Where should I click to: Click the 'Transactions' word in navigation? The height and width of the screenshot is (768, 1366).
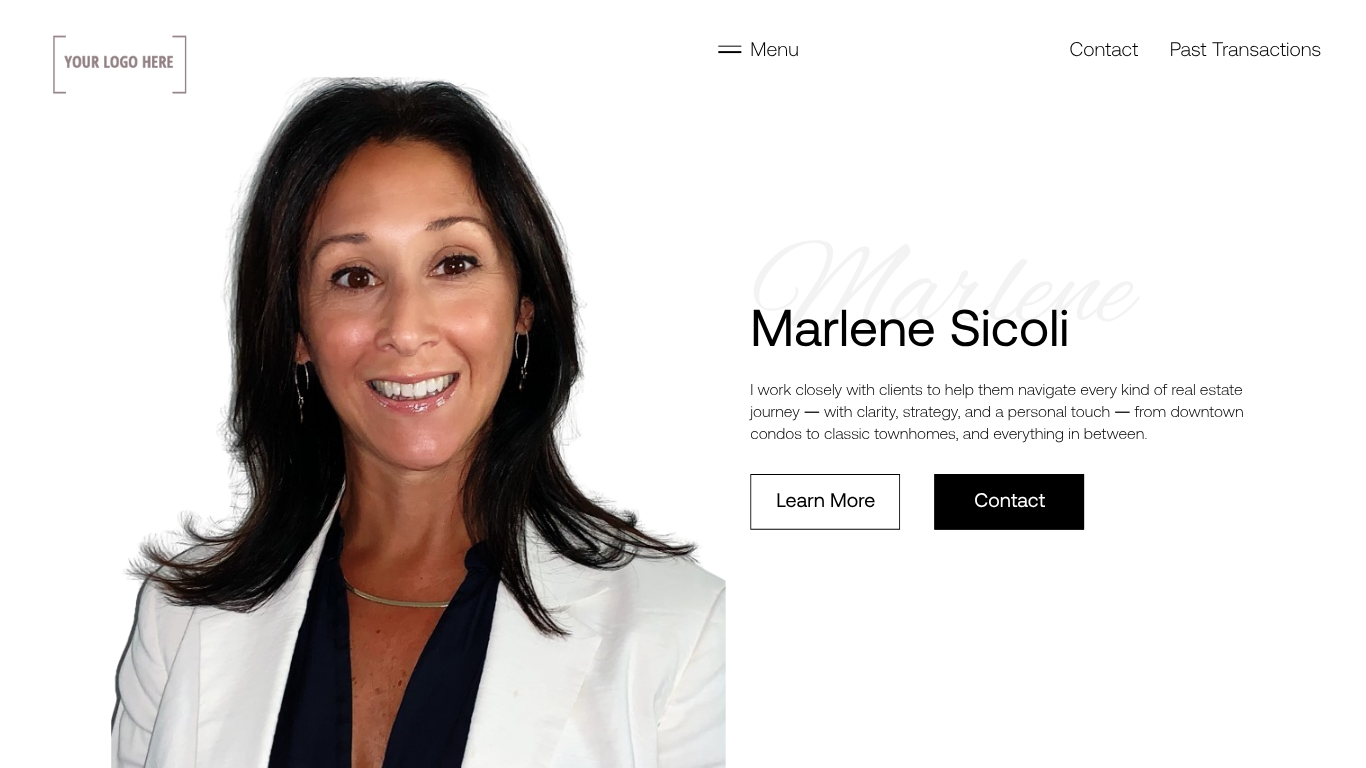coord(1266,50)
